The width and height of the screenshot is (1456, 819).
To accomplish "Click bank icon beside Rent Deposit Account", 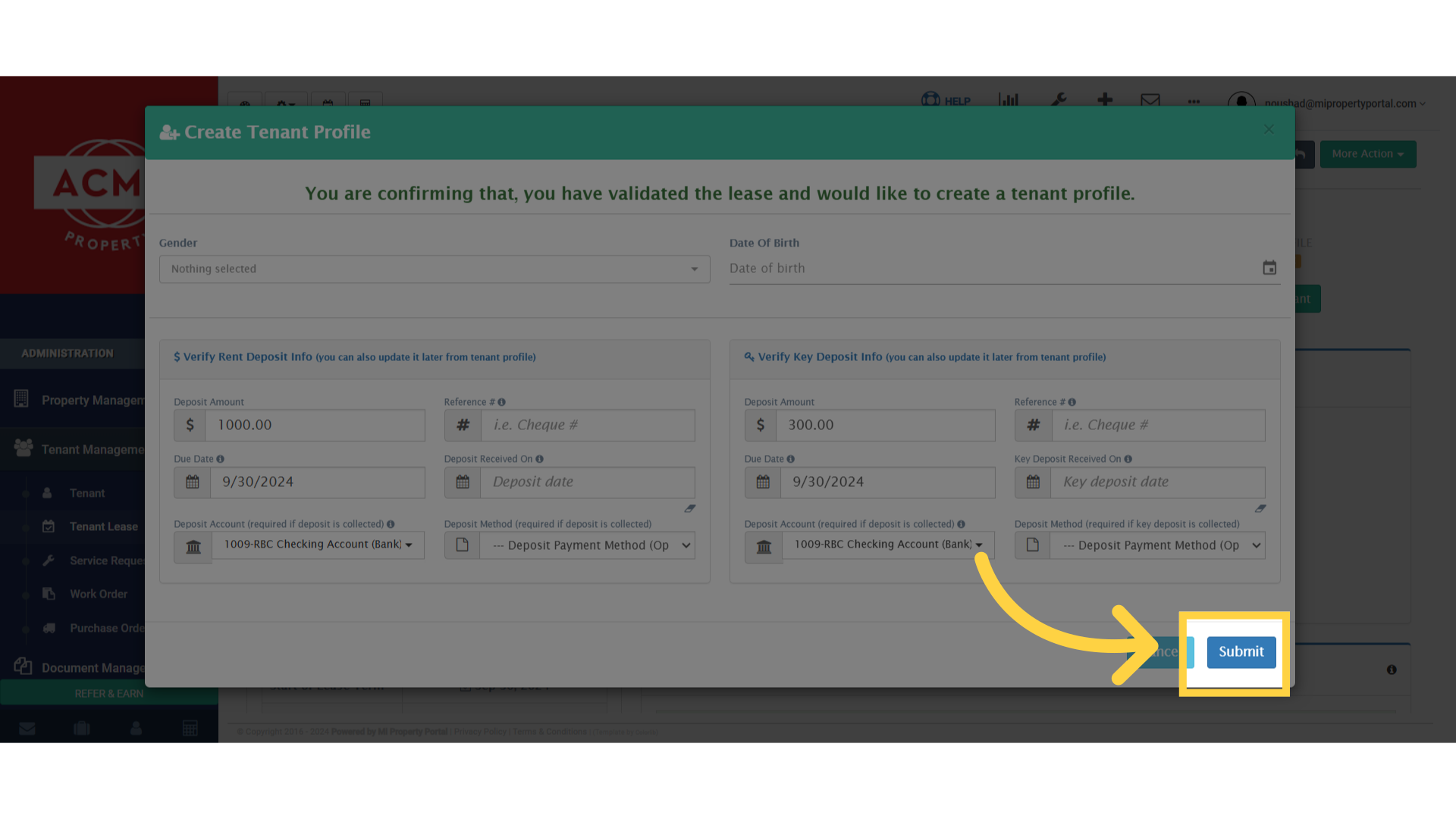I will click(x=193, y=547).
